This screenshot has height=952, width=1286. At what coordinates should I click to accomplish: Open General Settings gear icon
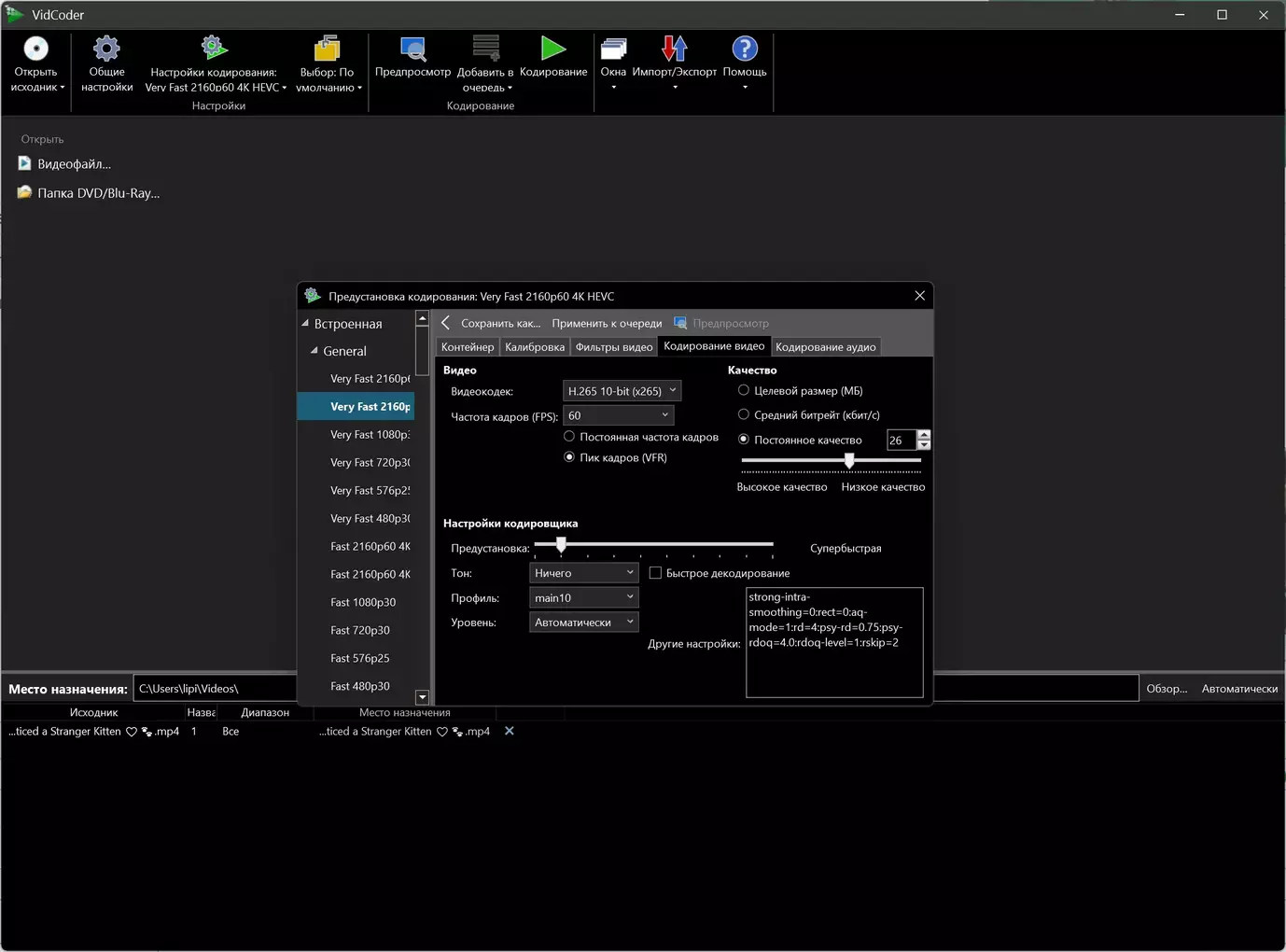coord(106,49)
